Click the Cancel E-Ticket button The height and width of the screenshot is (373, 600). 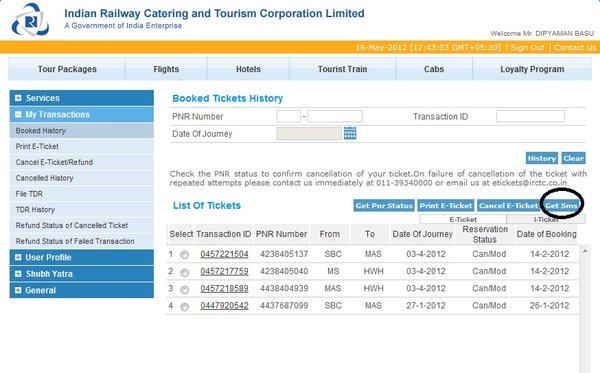point(509,205)
